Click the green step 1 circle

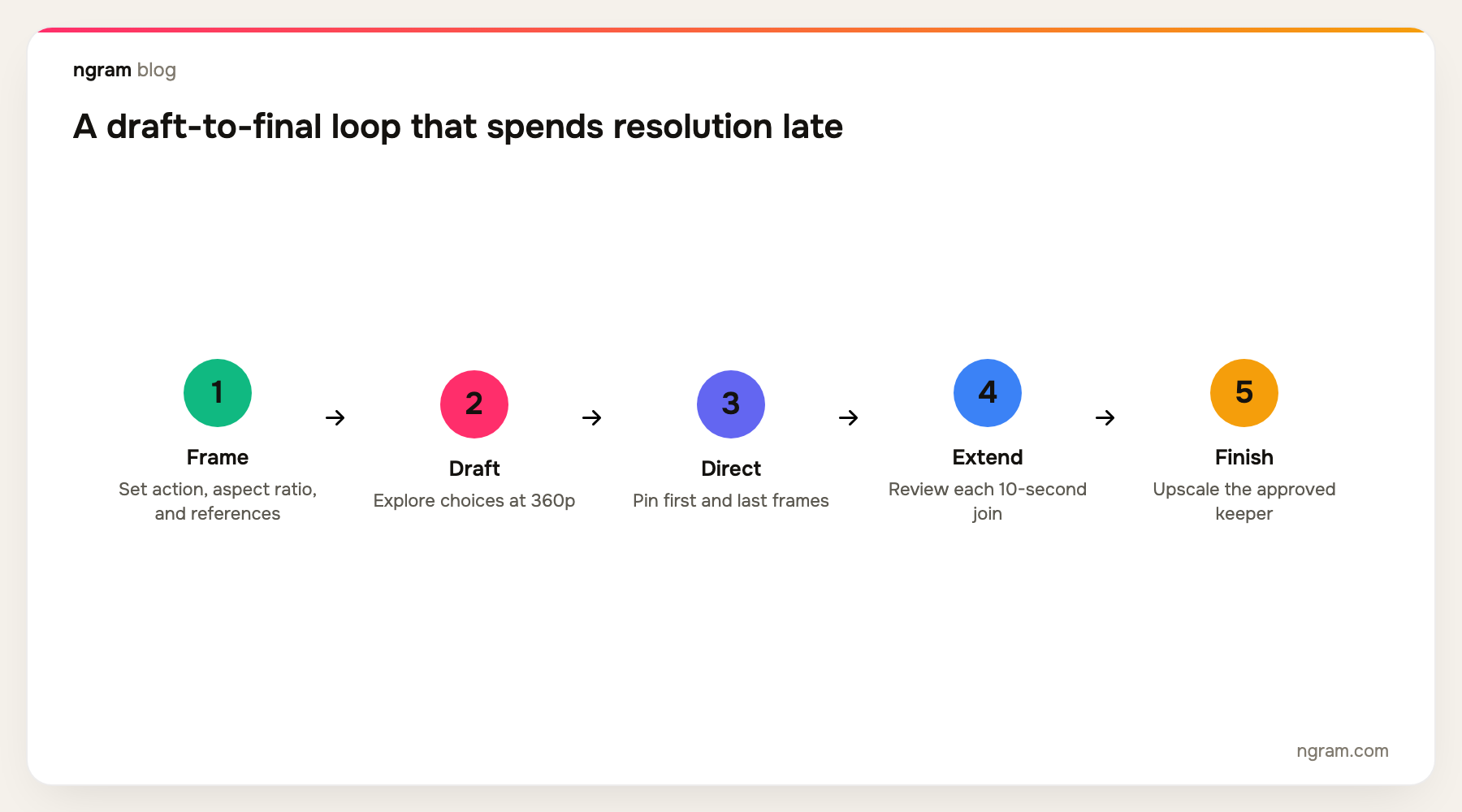(x=218, y=393)
